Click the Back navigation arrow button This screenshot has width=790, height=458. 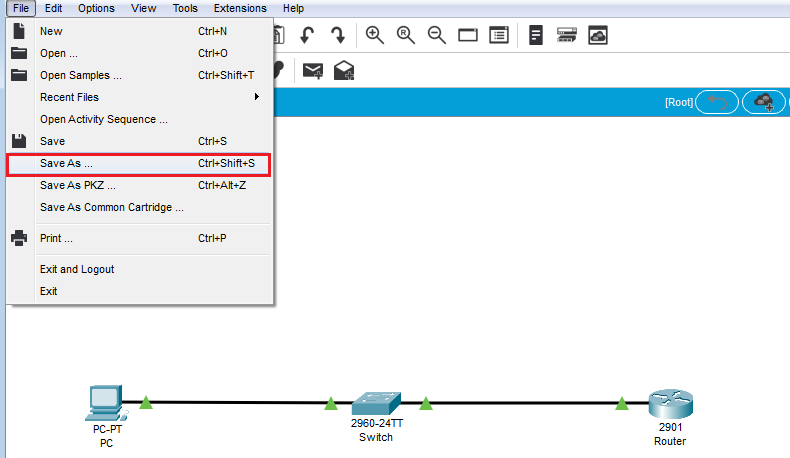point(717,102)
